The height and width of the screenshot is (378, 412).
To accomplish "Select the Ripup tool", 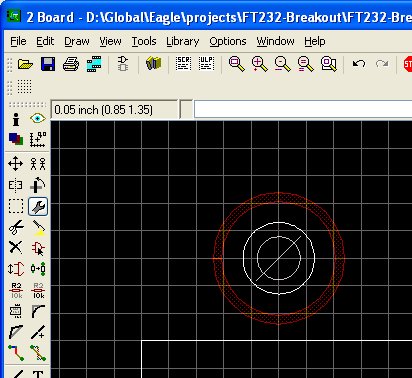I will pyautogui.click(x=38, y=353).
